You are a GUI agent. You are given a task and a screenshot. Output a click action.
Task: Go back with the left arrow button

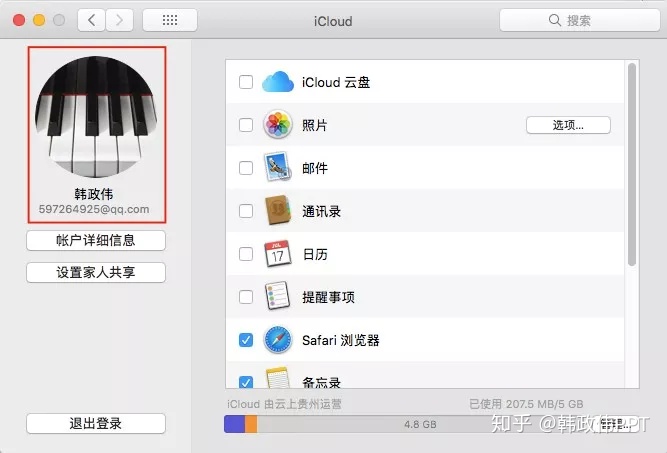coord(91,20)
